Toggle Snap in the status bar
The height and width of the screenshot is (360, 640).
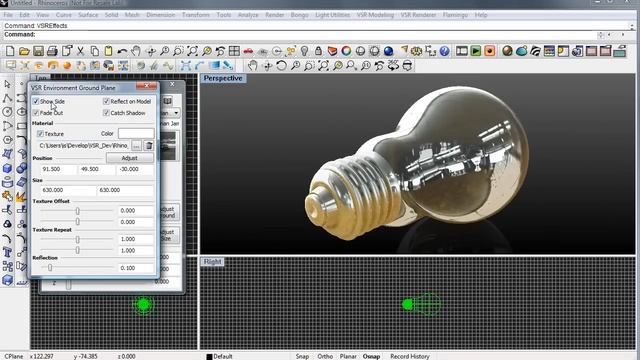pyautogui.click(x=302, y=356)
